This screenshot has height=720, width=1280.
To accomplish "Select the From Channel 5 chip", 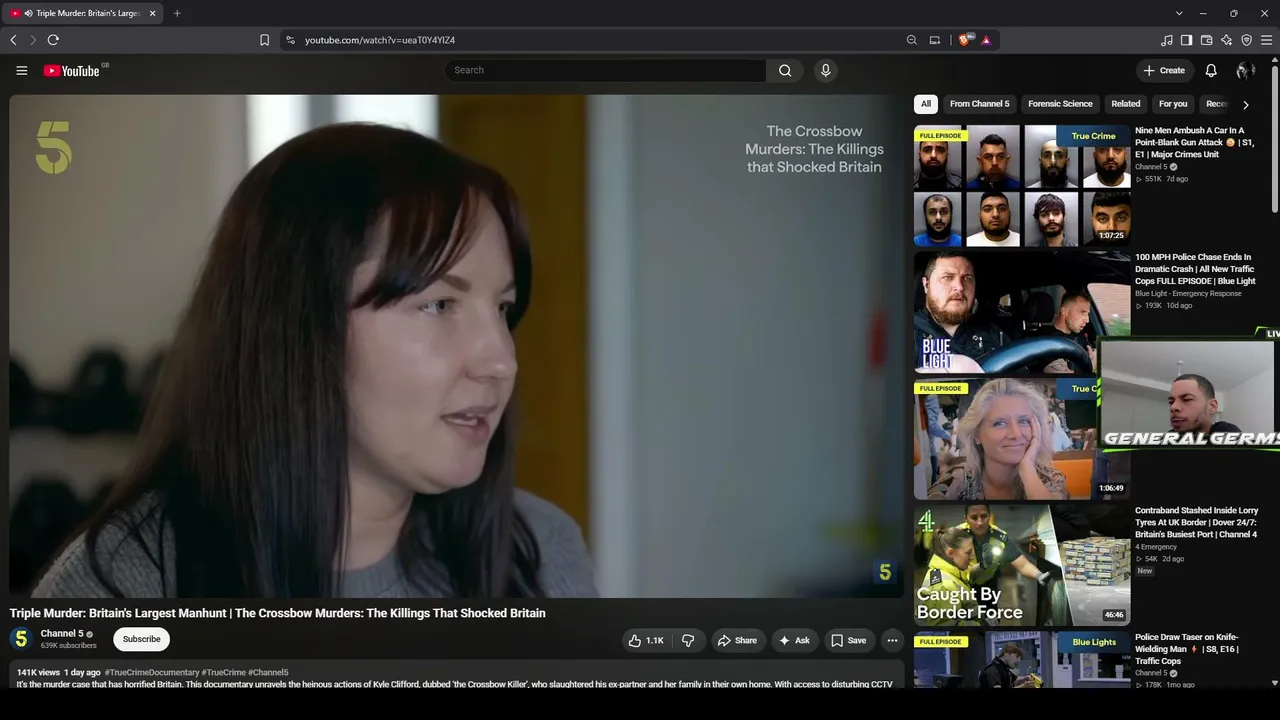I will (x=979, y=104).
